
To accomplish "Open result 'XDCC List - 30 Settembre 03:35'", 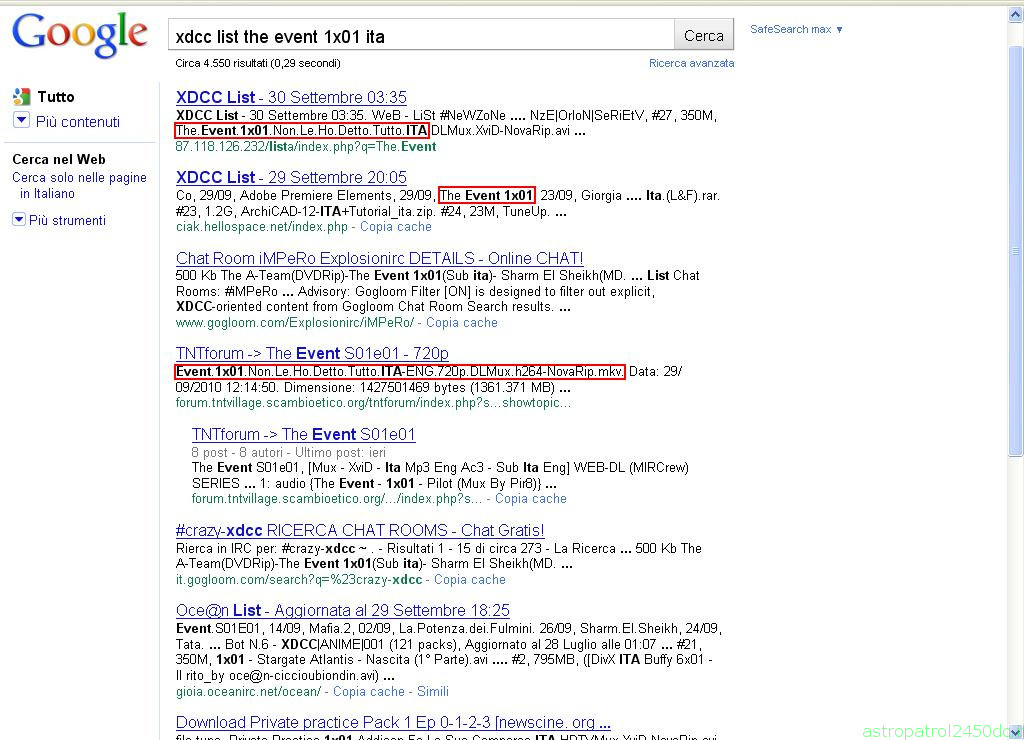I will coord(291,97).
